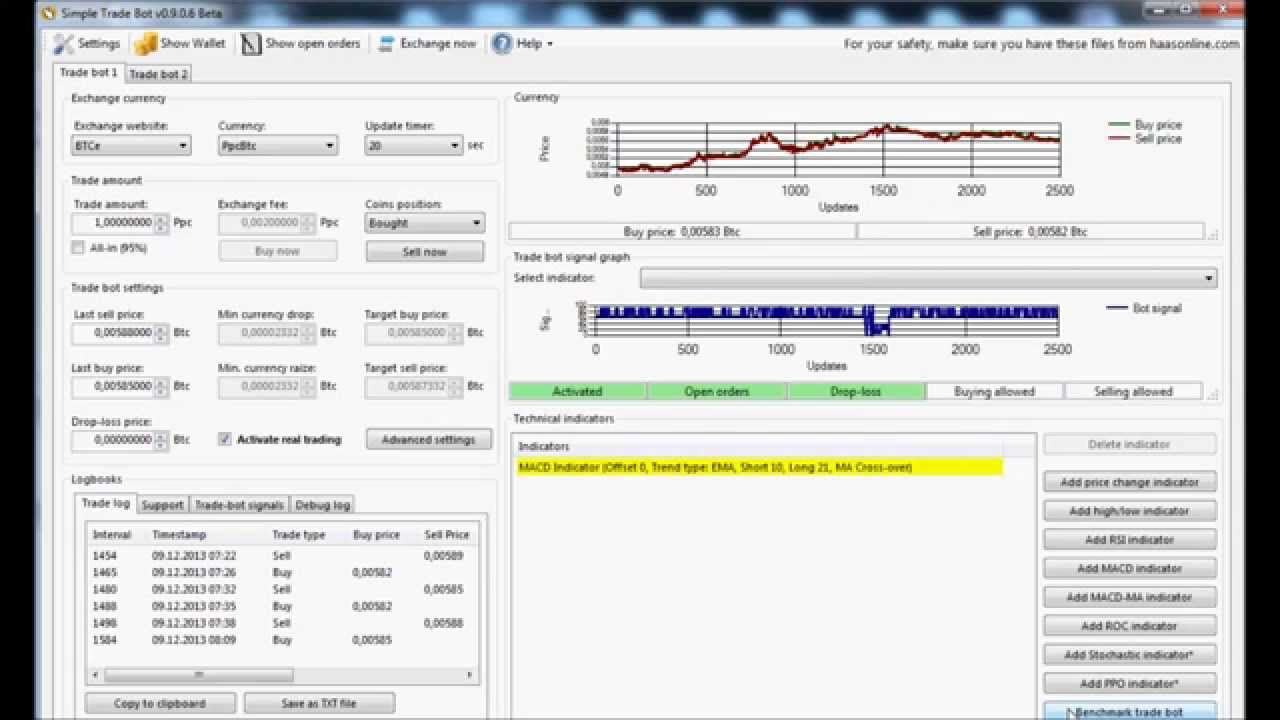1280x720 pixels.
Task: Click the app icon in the title bar
Action: point(47,13)
